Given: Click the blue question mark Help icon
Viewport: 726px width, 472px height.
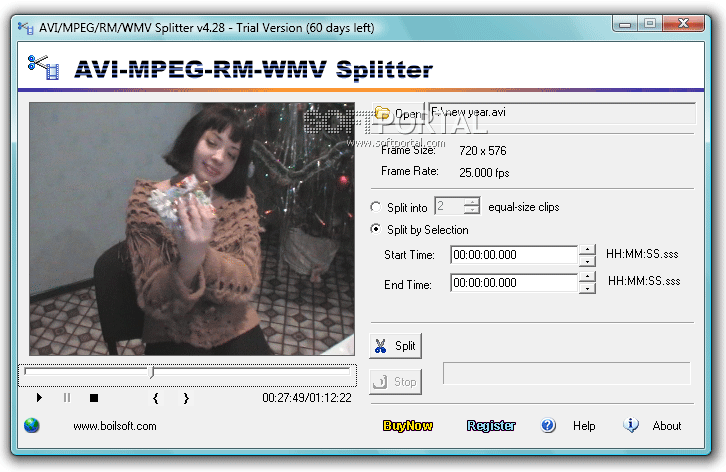Looking at the screenshot, I should click(548, 425).
